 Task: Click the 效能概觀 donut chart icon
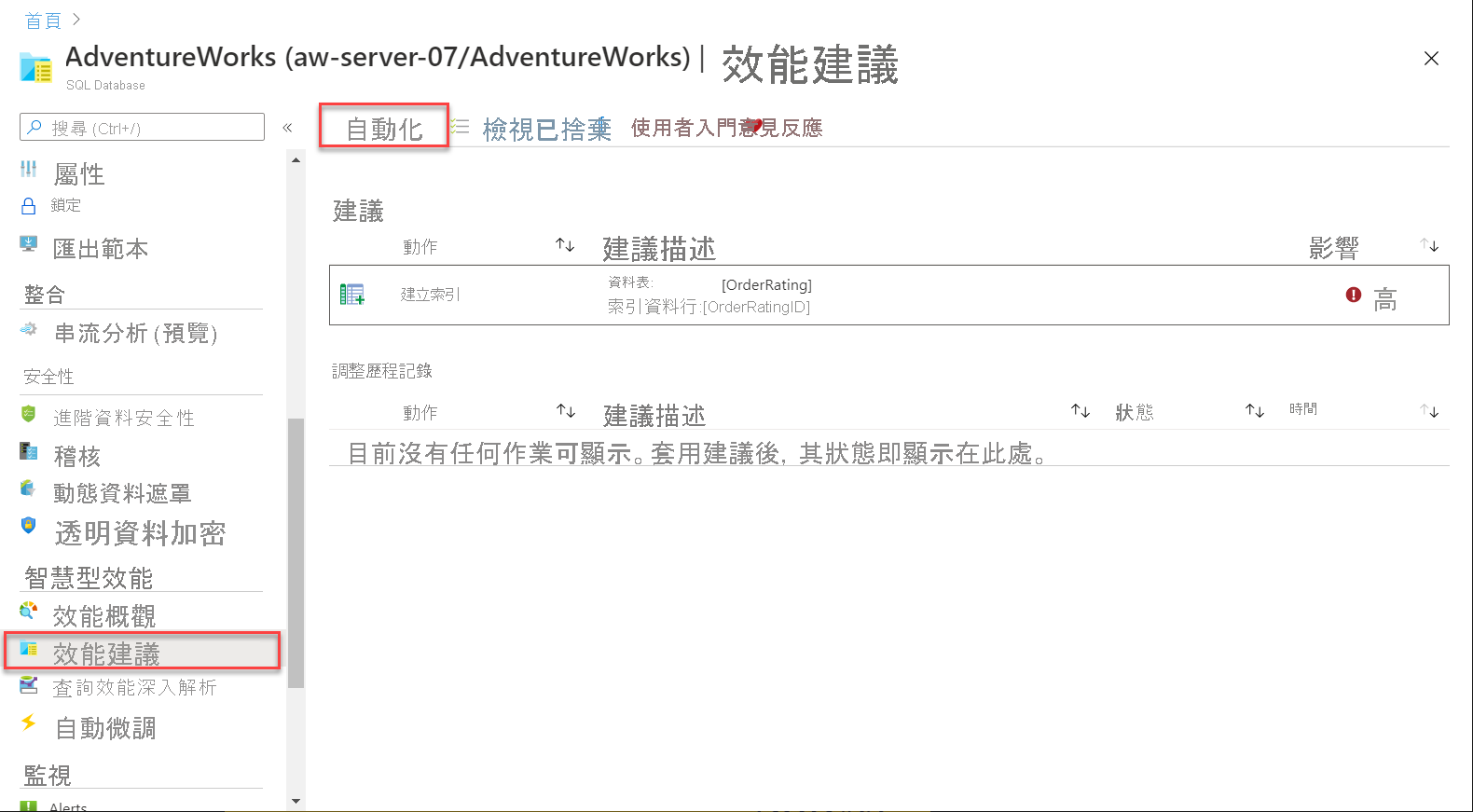click(x=29, y=611)
